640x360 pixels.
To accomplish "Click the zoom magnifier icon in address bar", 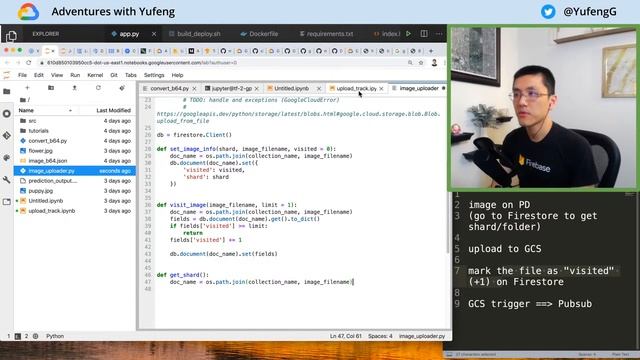I will tap(410, 63).
